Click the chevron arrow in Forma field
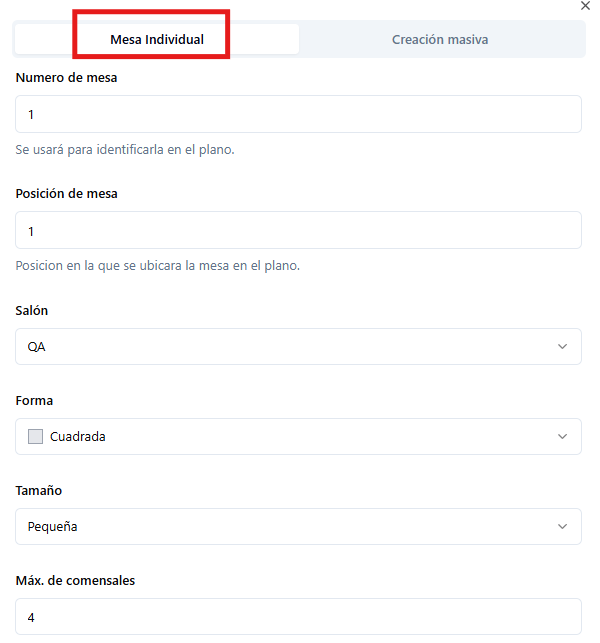600x643 pixels. tap(562, 437)
